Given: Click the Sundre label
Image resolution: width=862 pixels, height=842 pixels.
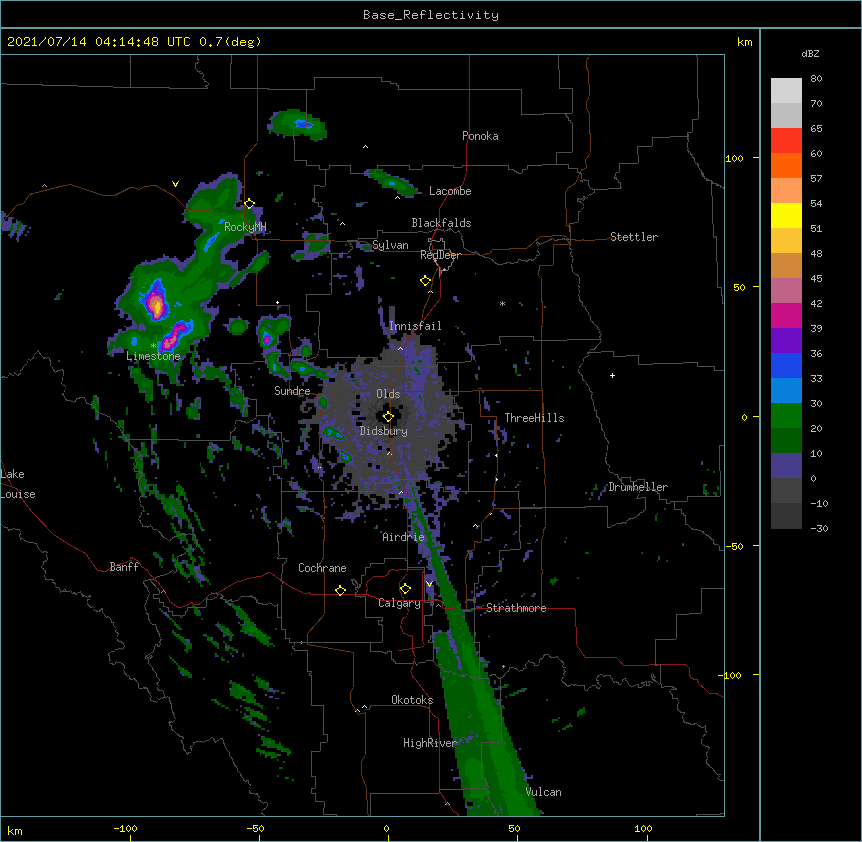Looking at the screenshot, I should point(292,391).
